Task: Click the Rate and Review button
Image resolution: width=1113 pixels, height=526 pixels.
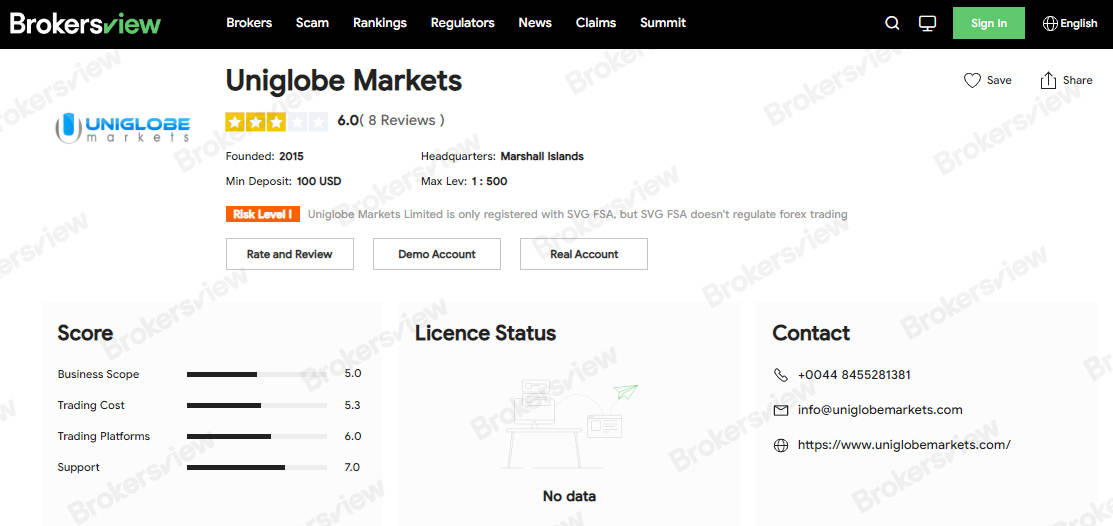Action: [x=290, y=254]
